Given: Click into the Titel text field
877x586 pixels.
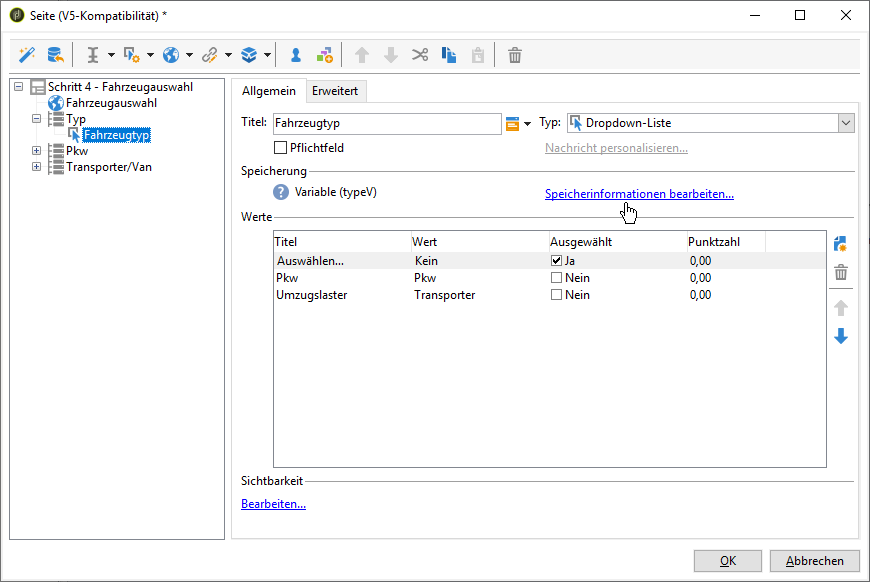Looking at the screenshot, I should 386,123.
